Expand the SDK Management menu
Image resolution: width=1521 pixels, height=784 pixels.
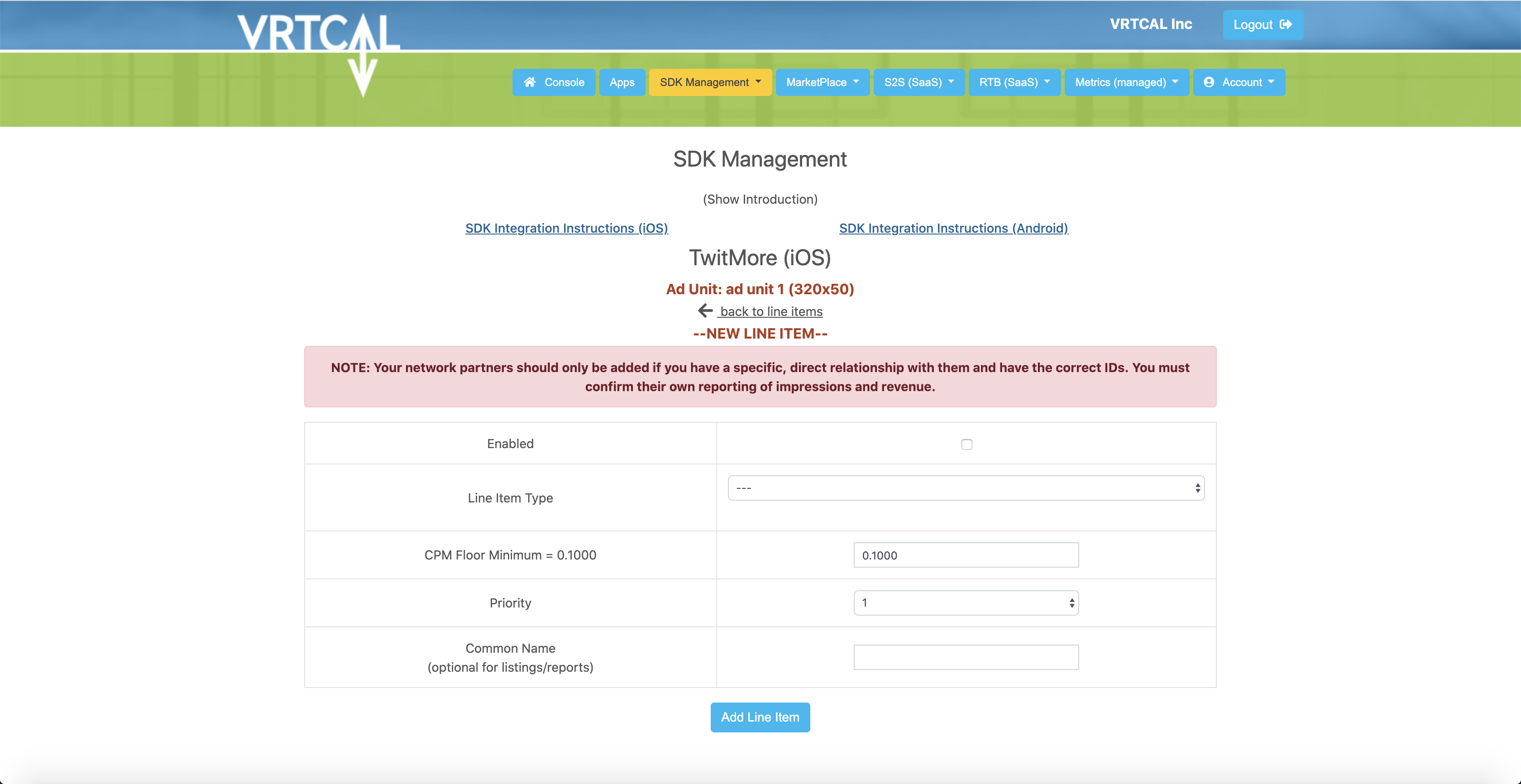(x=710, y=82)
